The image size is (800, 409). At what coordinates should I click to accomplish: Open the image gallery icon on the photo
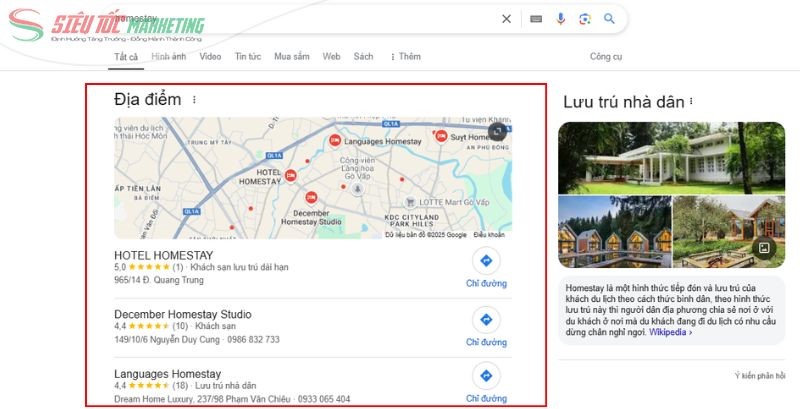pyautogui.click(x=764, y=248)
